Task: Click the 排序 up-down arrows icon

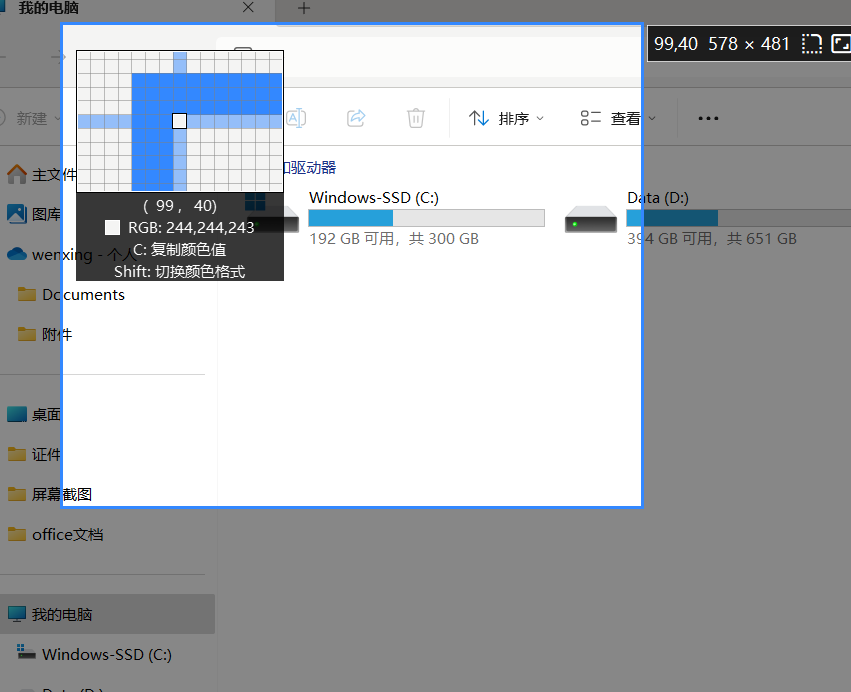Action: pos(479,118)
